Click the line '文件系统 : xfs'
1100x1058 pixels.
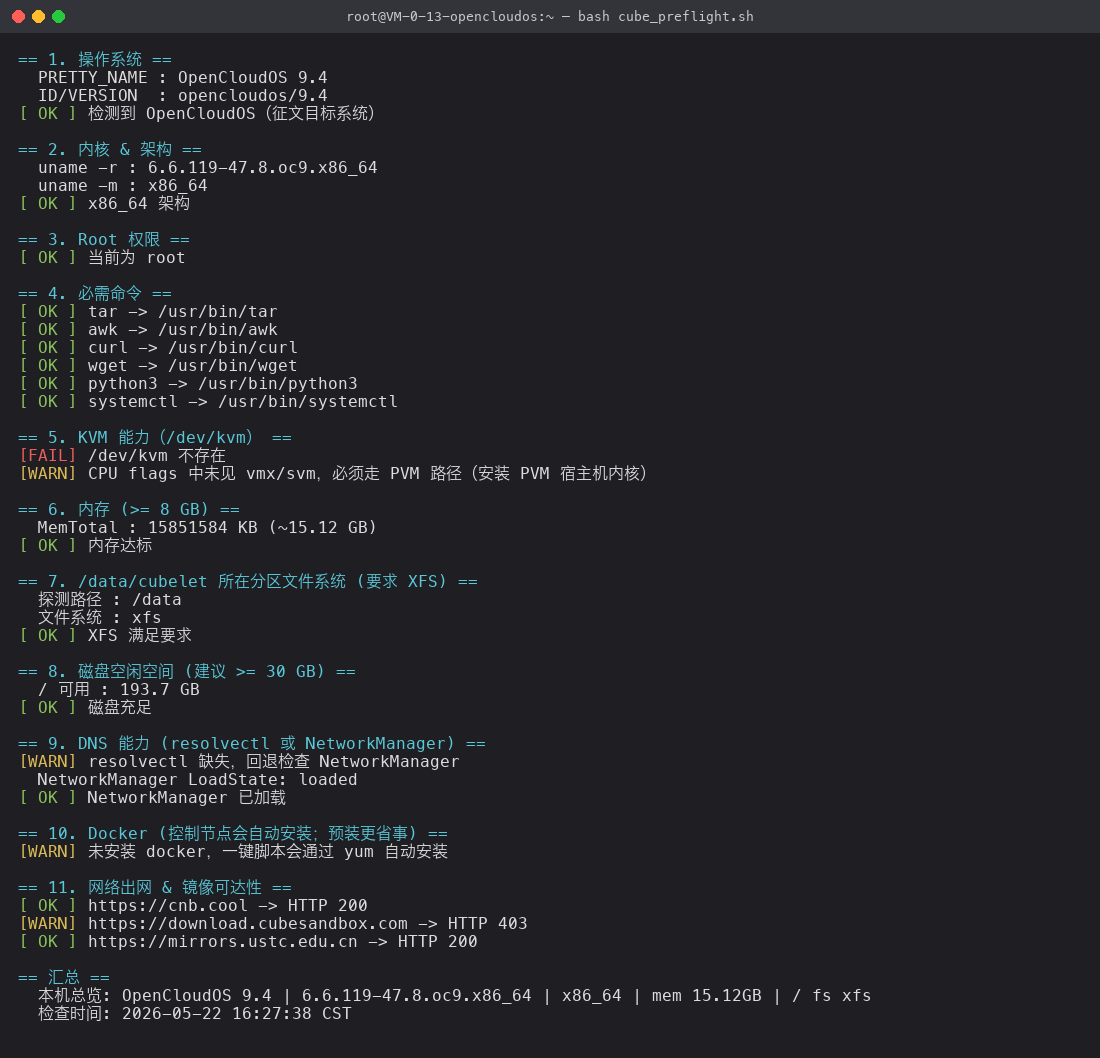pos(100,617)
